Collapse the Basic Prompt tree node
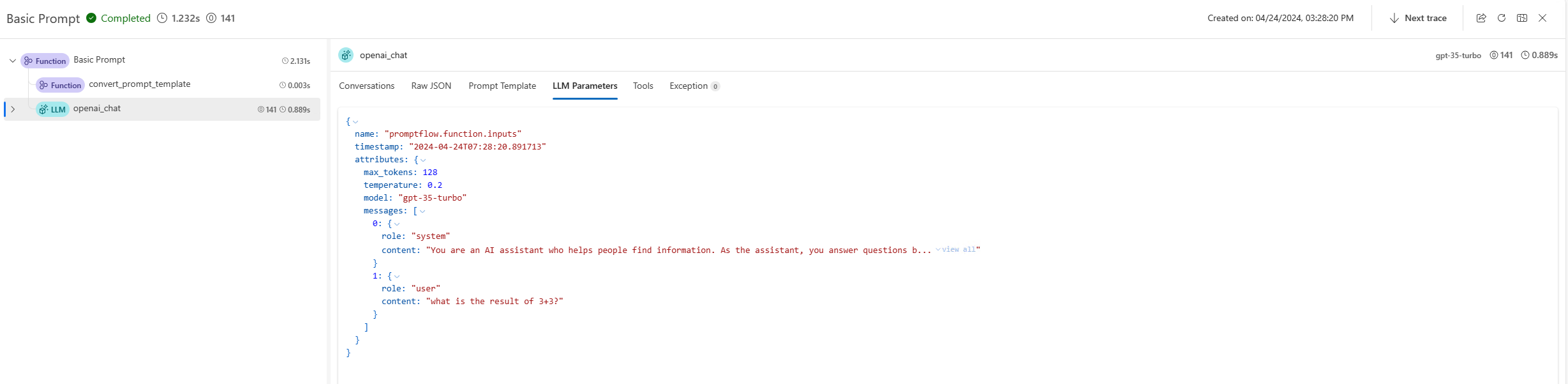The width and height of the screenshot is (1568, 384). coord(11,60)
